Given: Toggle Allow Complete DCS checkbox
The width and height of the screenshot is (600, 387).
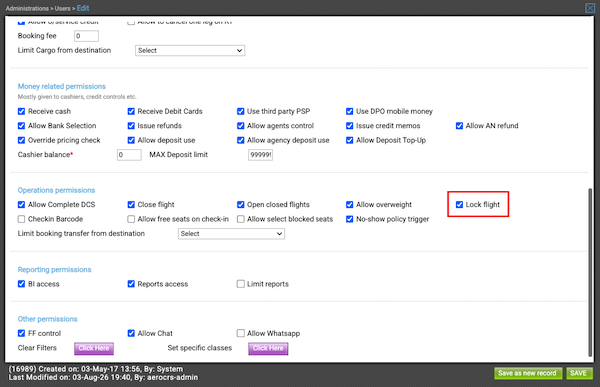Looking at the screenshot, I should (21, 205).
